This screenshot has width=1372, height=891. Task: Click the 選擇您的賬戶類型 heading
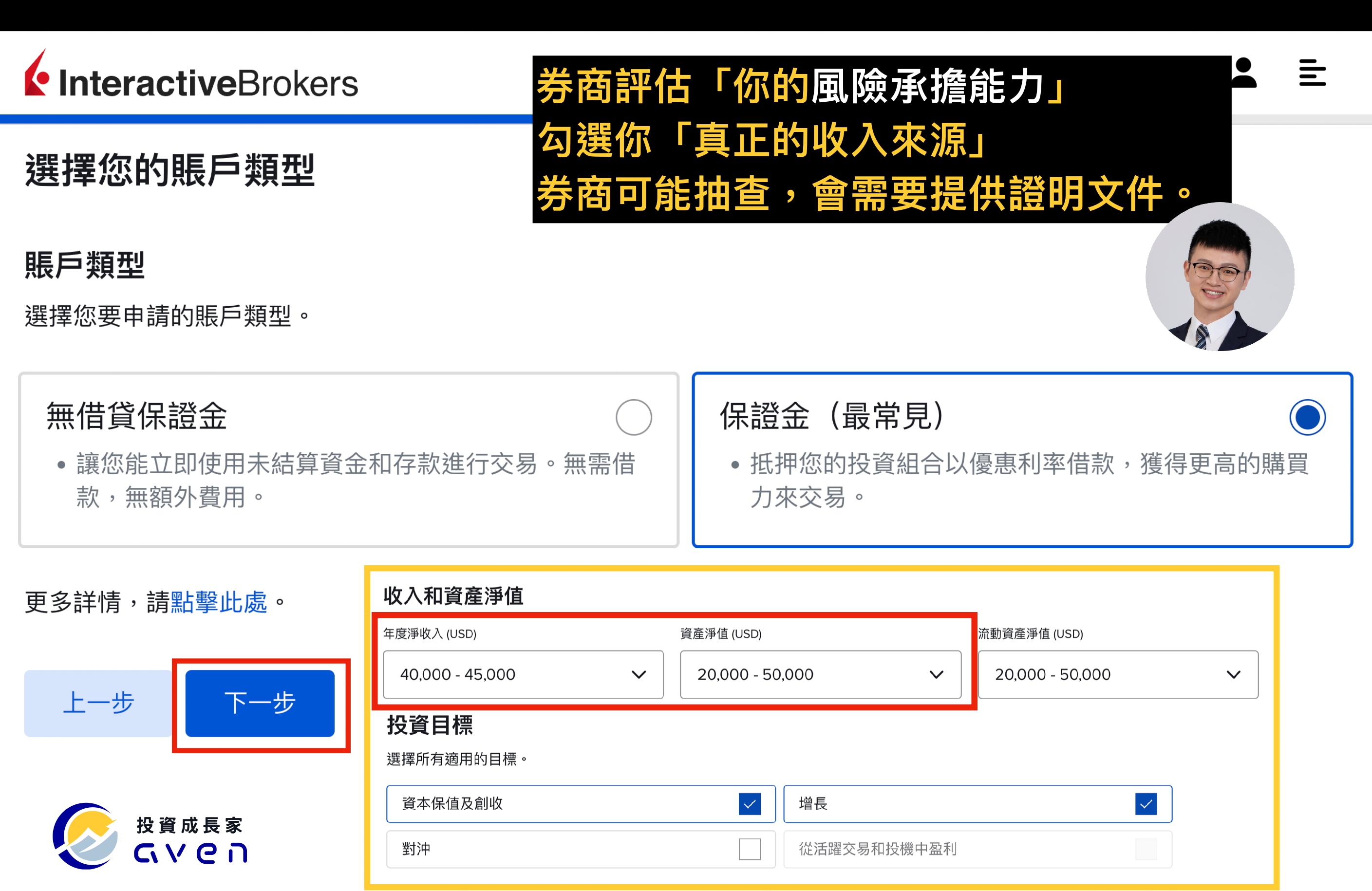(x=170, y=170)
